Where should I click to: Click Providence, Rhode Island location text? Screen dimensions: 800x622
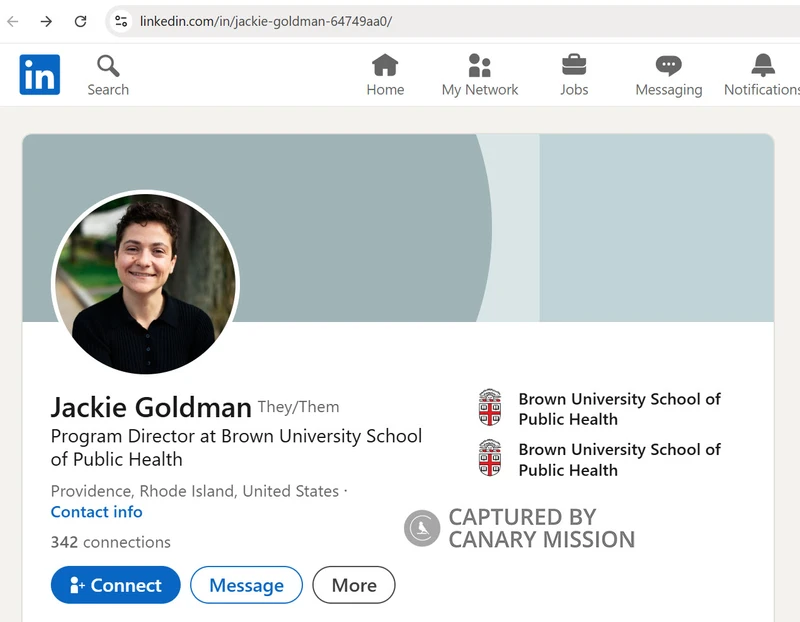coord(195,491)
